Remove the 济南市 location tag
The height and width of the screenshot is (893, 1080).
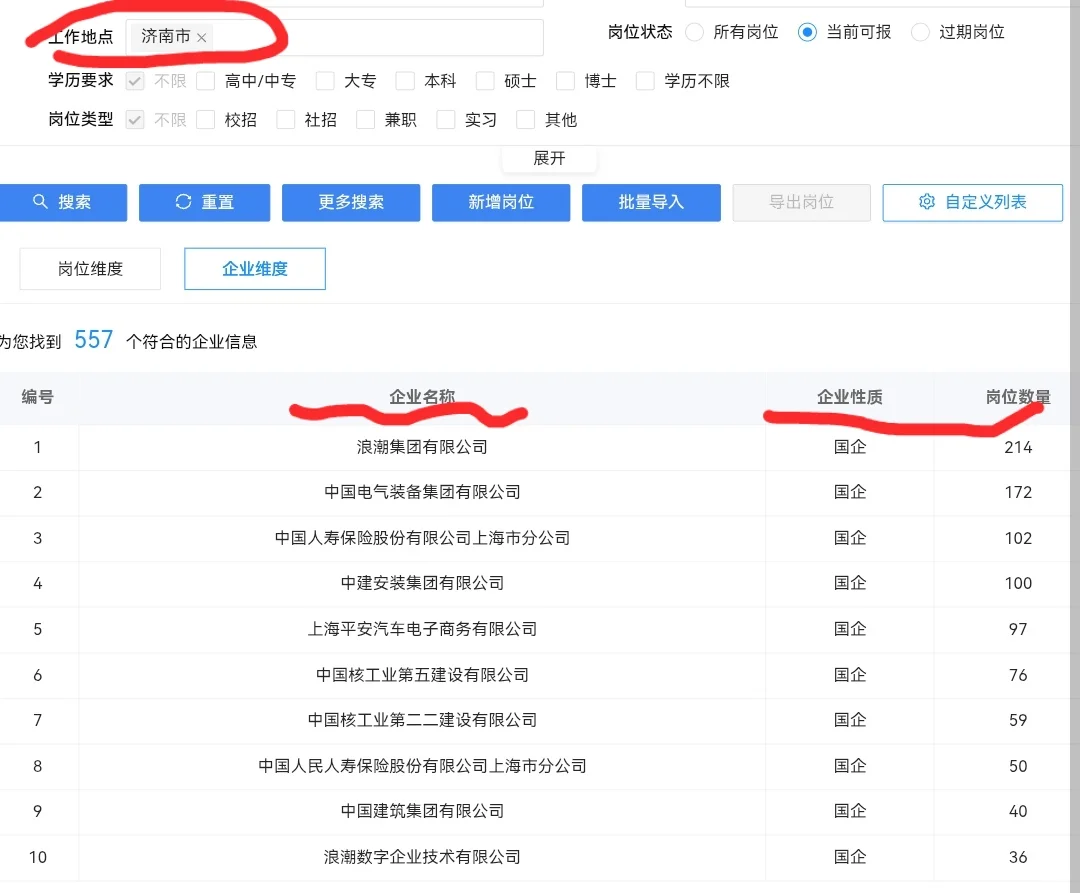[x=201, y=38]
